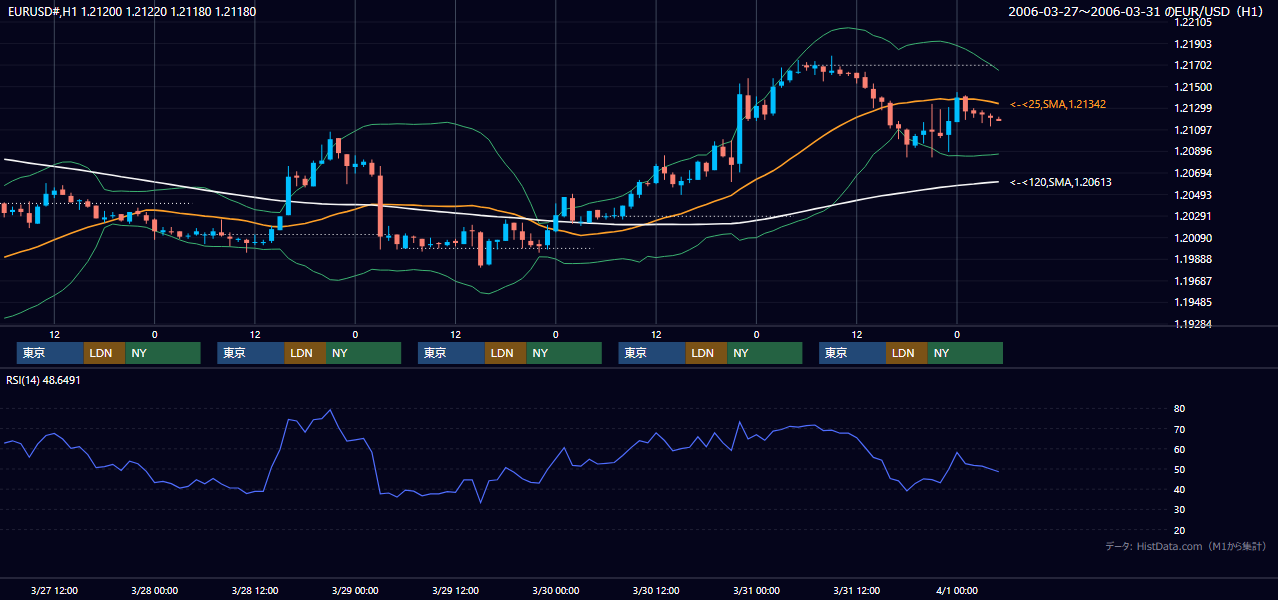Screen dimensions: 1278x600
Task: Select the 3/31 00:00 time axis label
Action: 756,590
